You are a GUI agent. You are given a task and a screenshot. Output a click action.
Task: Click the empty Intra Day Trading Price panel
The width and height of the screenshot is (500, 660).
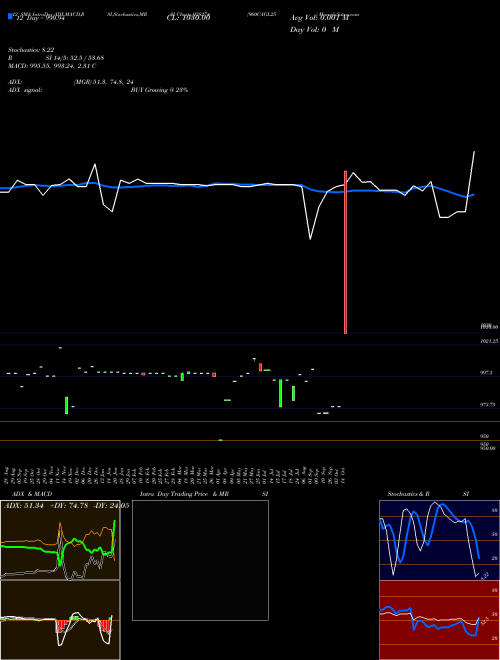[200, 560]
